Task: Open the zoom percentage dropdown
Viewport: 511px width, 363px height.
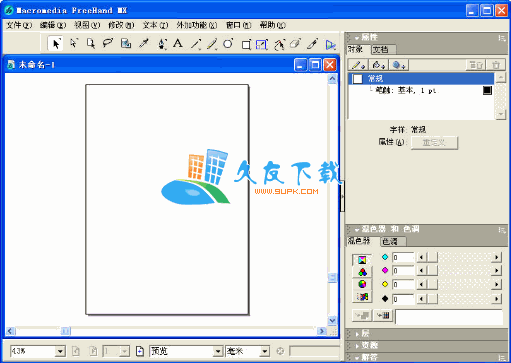Action: [x=60, y=351]
